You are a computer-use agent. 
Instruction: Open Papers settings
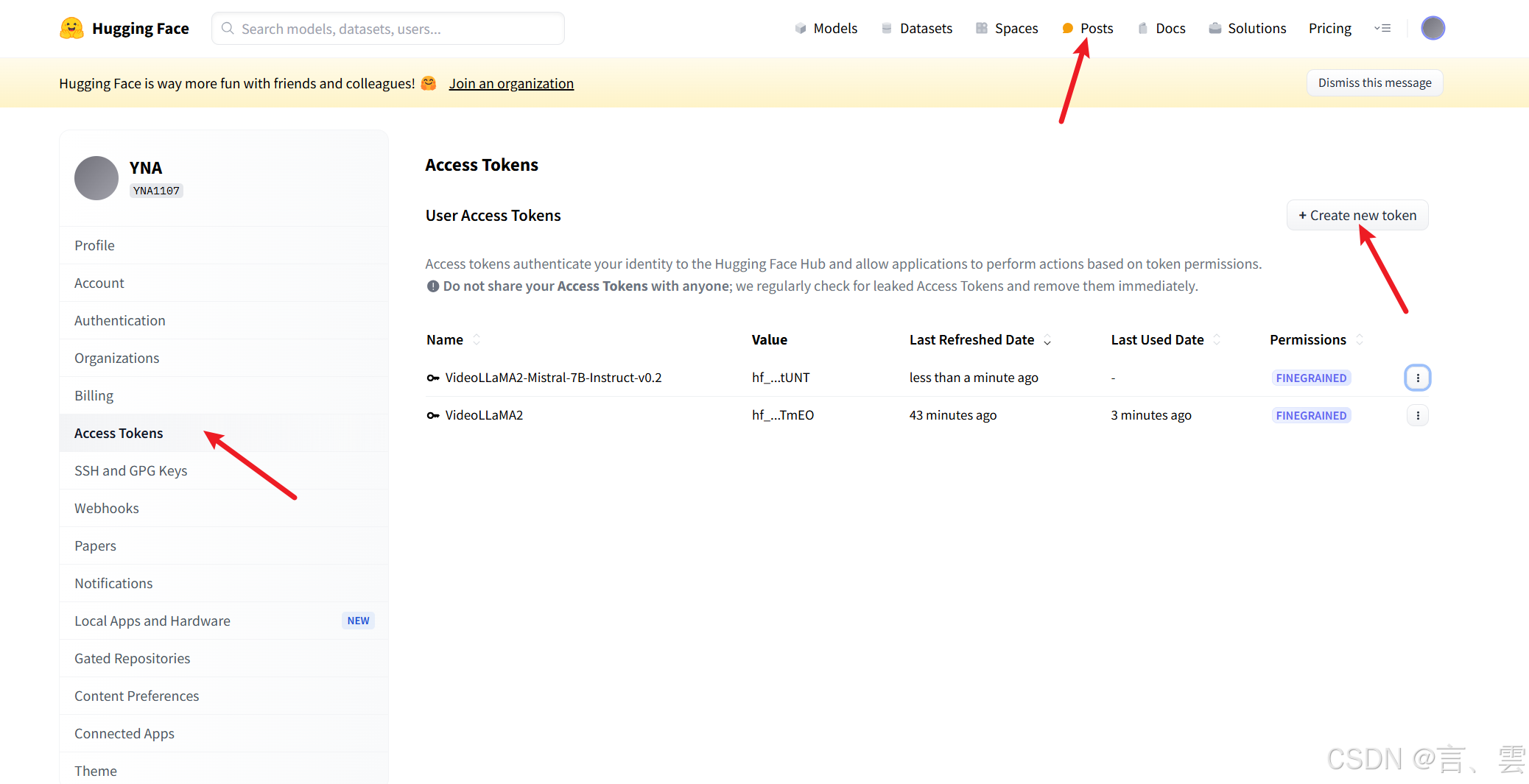(x=224, y=545)
